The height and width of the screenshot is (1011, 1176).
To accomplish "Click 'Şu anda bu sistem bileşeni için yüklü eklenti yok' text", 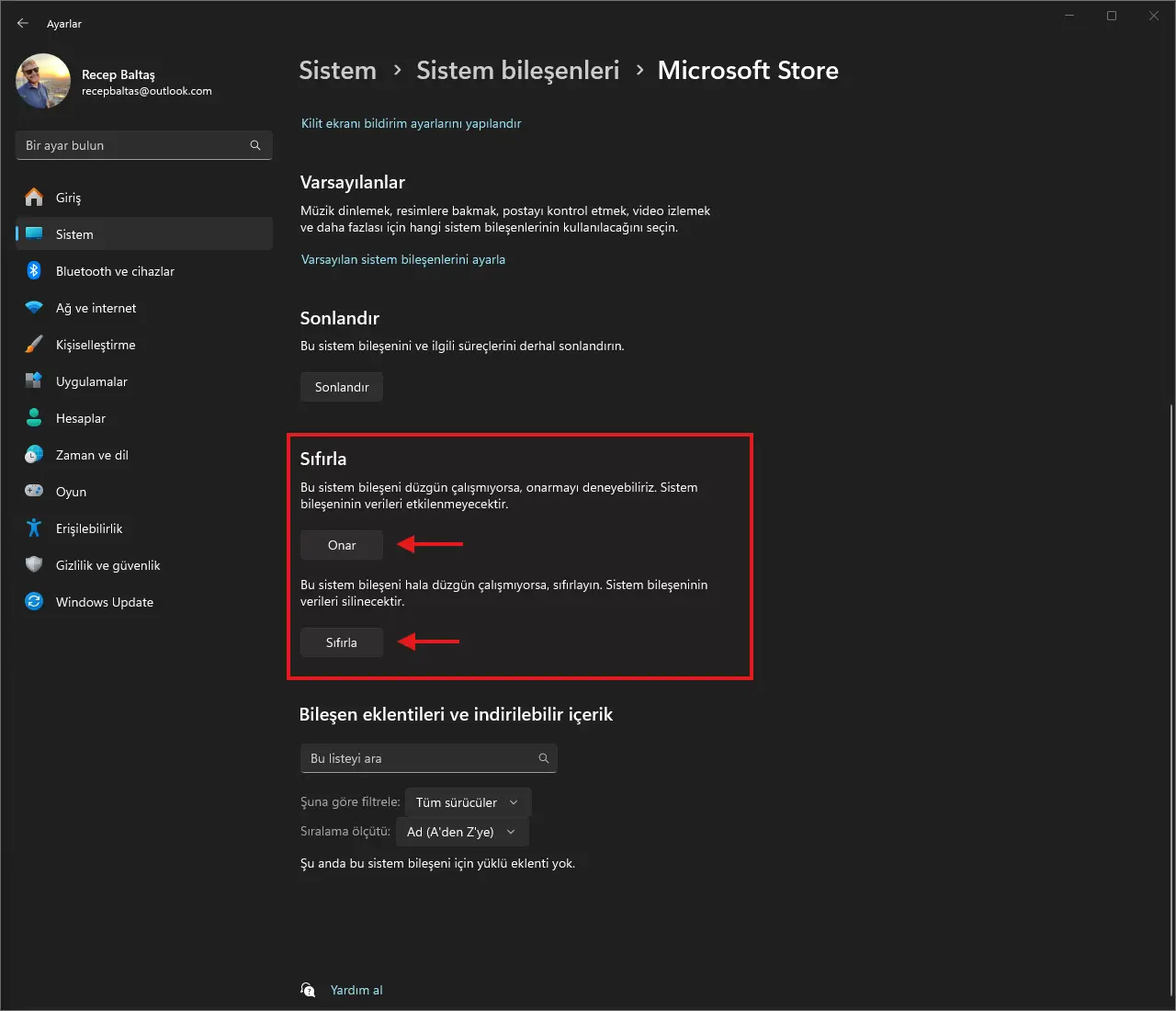I will [x=437, y=863].
